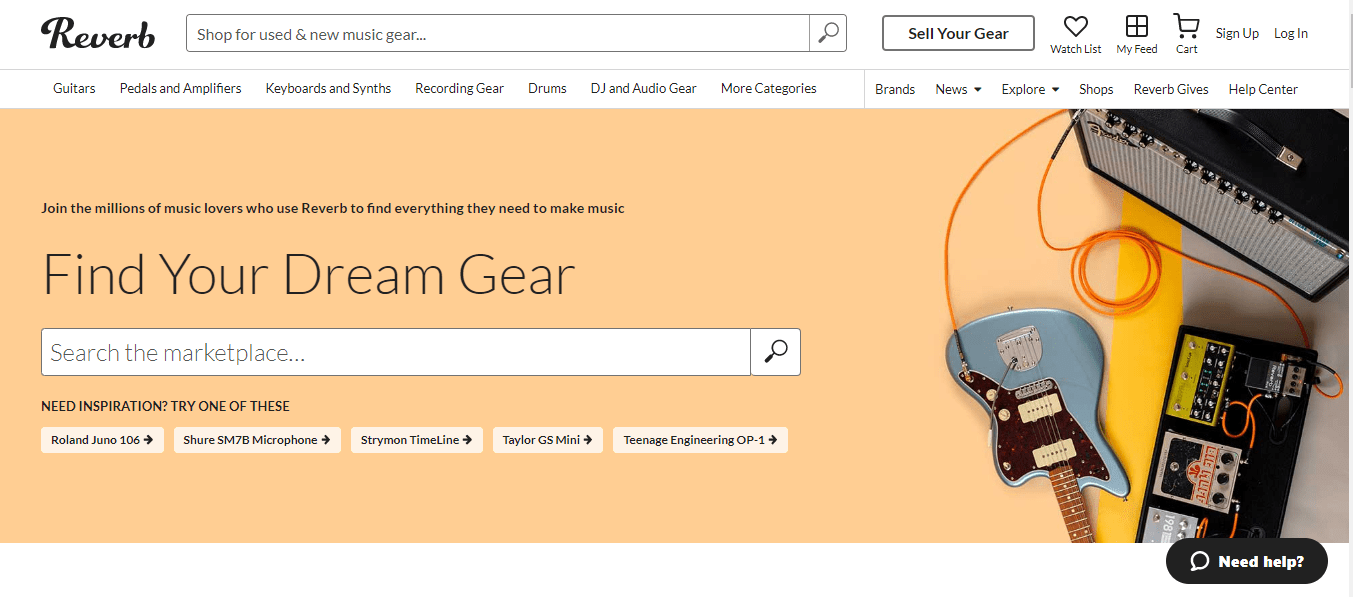Click the Roland Juno 106 suggestion
The width and height of the screenshot is (1353, 597).
coord(102,440)
